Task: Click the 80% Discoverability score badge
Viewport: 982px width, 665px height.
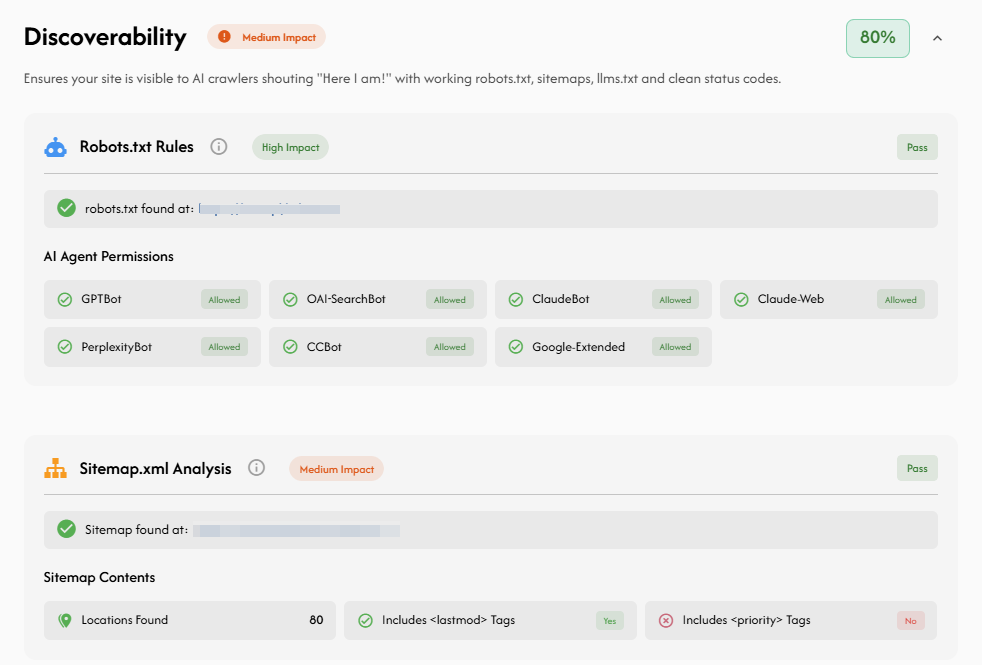Action: (x=877, y=38)
